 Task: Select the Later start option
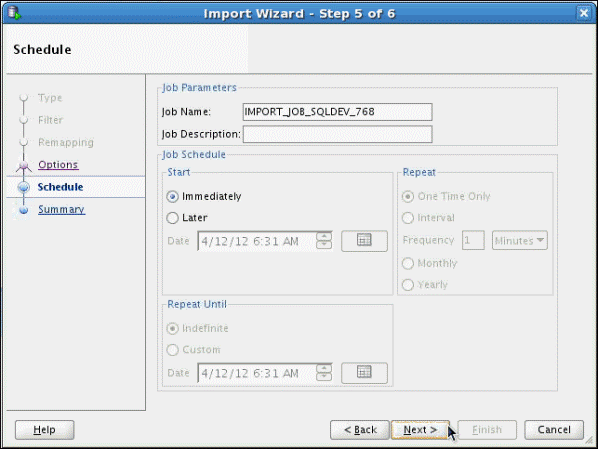coord(187,218)
